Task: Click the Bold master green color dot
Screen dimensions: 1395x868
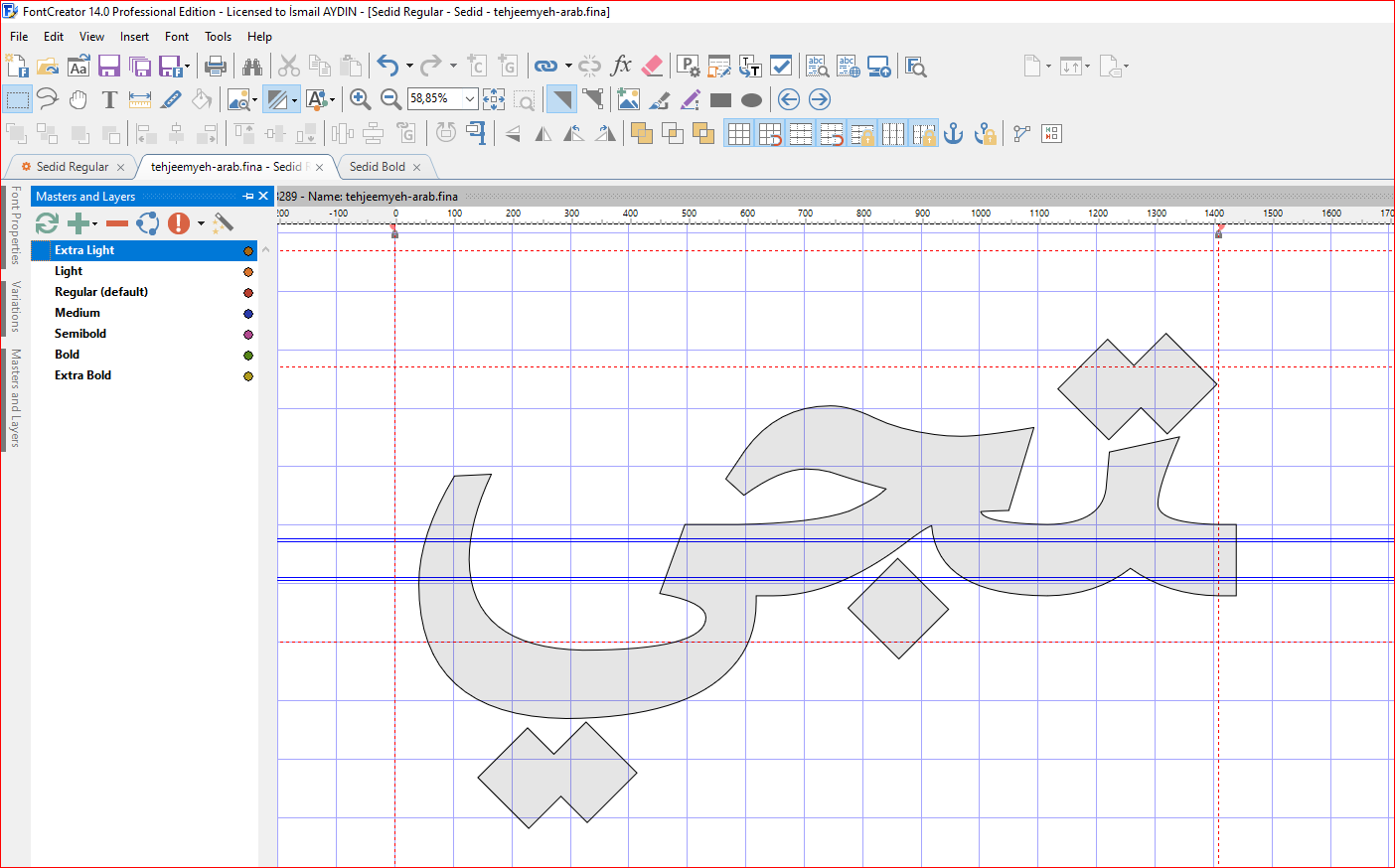Action: (248, 356)
